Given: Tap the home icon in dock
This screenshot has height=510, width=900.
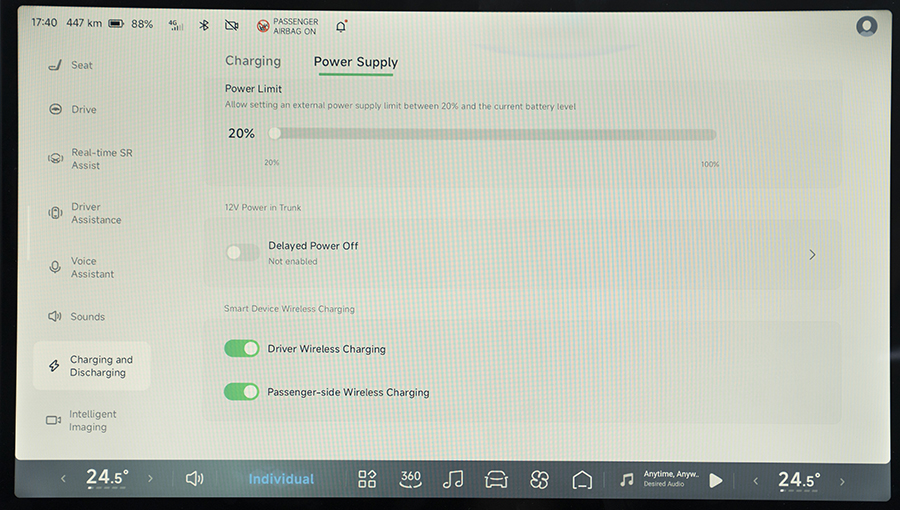Looking at the screenshot, I should coord(583,479).
